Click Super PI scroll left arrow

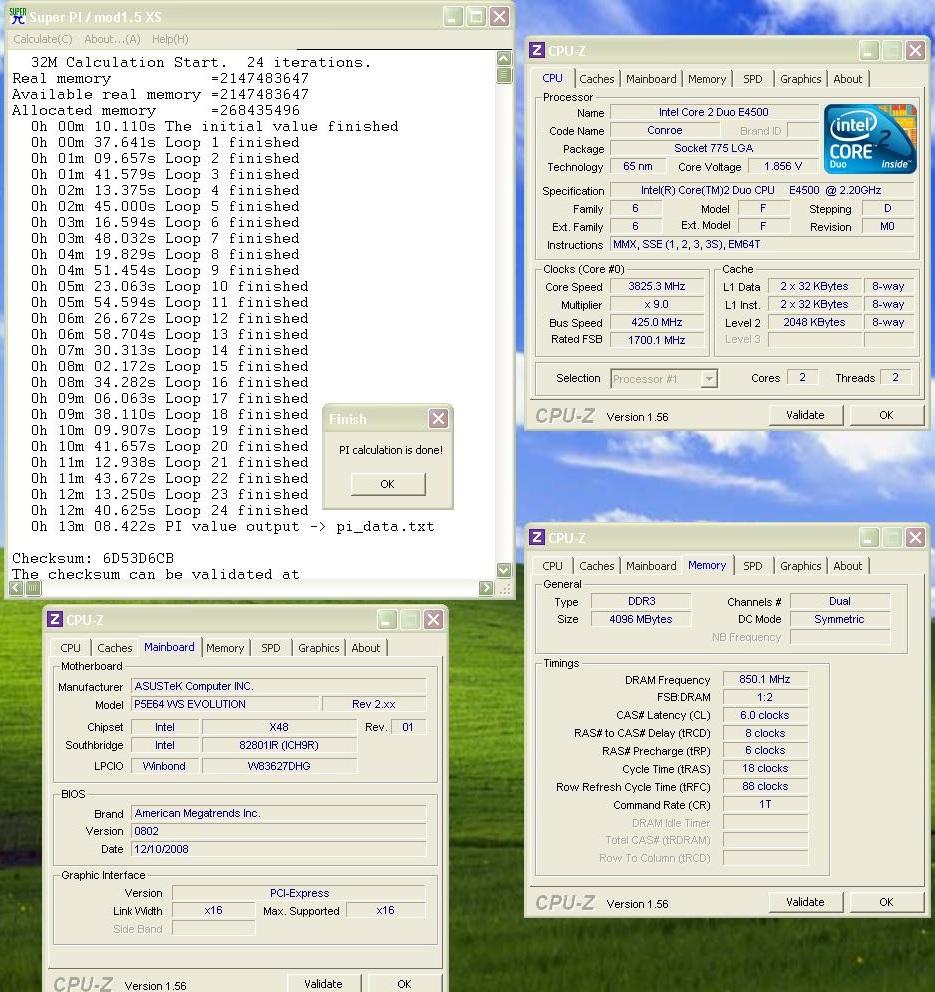point(16,588)
